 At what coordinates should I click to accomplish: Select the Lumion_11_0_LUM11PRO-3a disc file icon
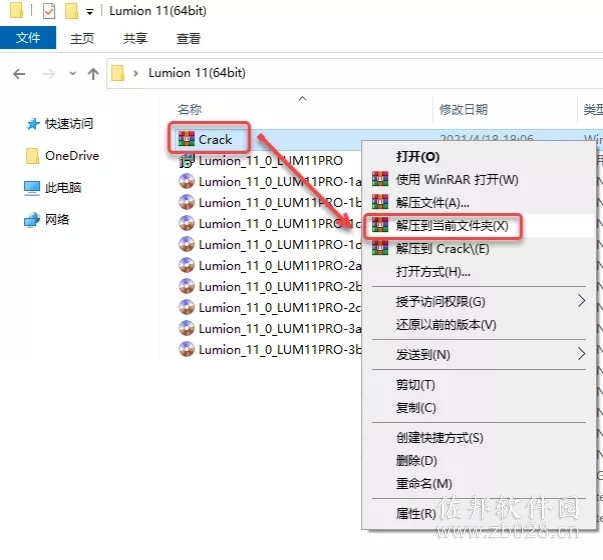pos(187,328)
